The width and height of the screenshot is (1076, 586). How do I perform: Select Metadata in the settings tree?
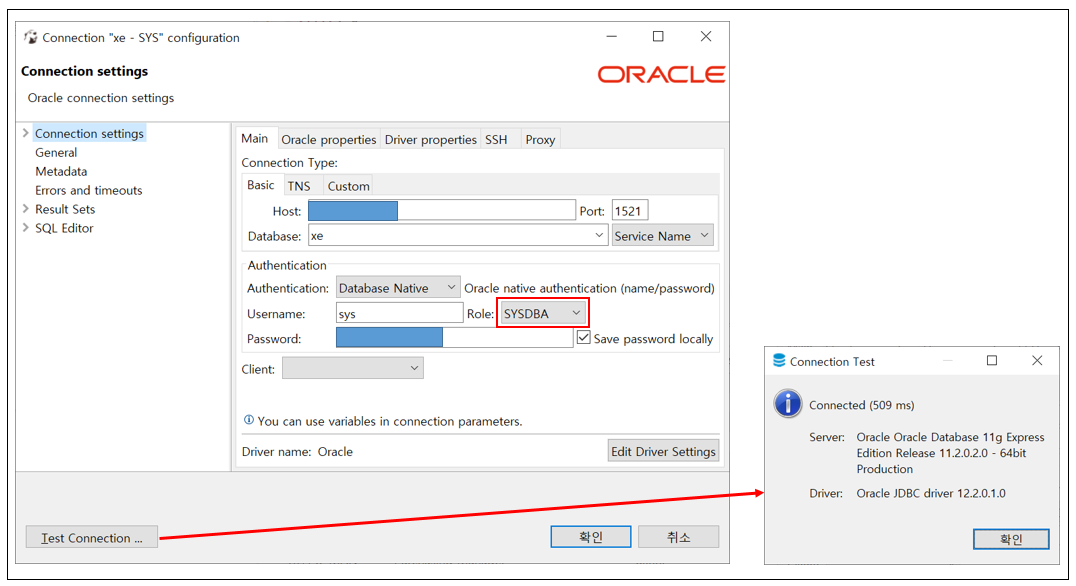(x=61, y=171)
